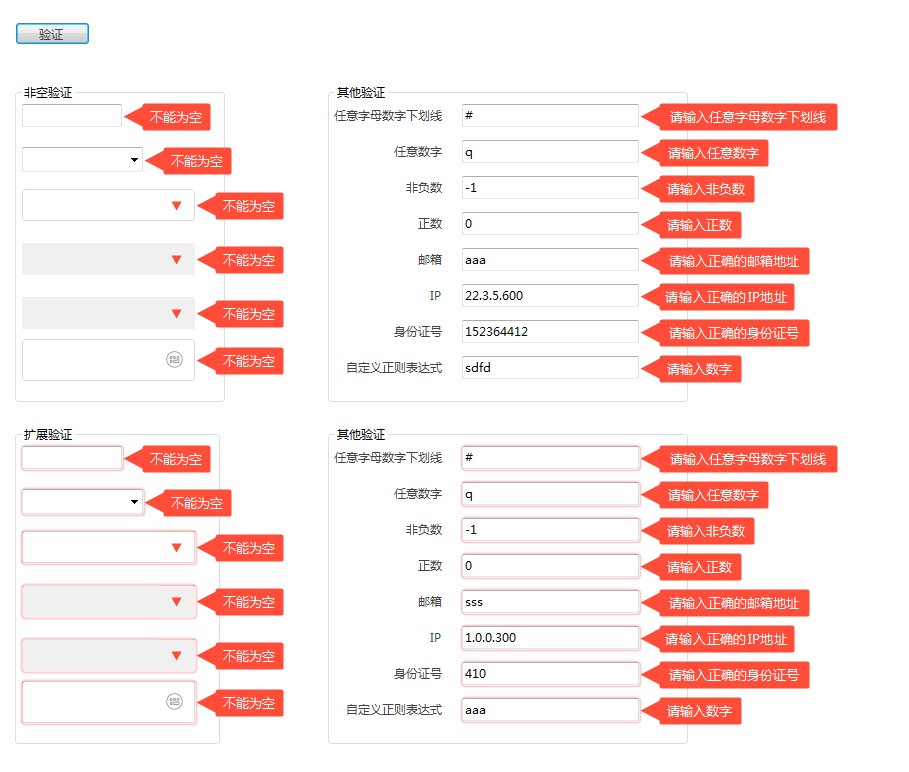Click 邮箱 field containing aaa
Viewport: 909px width, 772px height.
(550, 260)
